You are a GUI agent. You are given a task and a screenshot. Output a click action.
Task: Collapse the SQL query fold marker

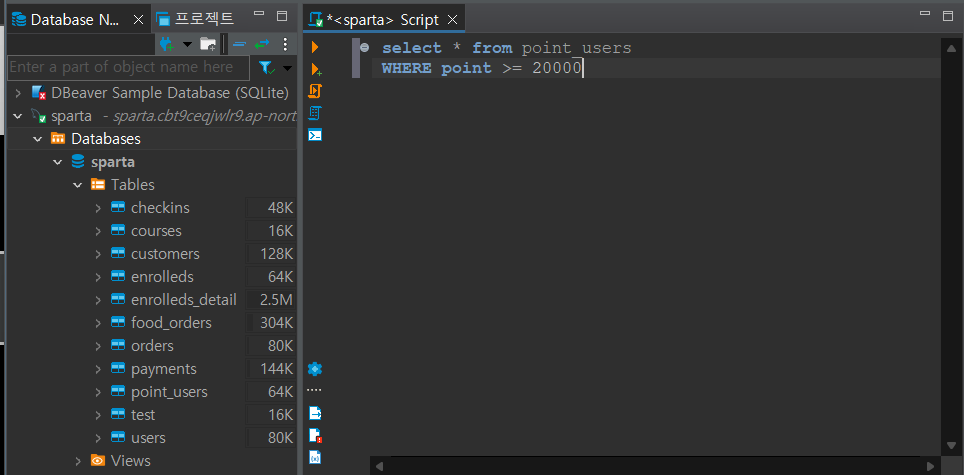click(365, 47)
